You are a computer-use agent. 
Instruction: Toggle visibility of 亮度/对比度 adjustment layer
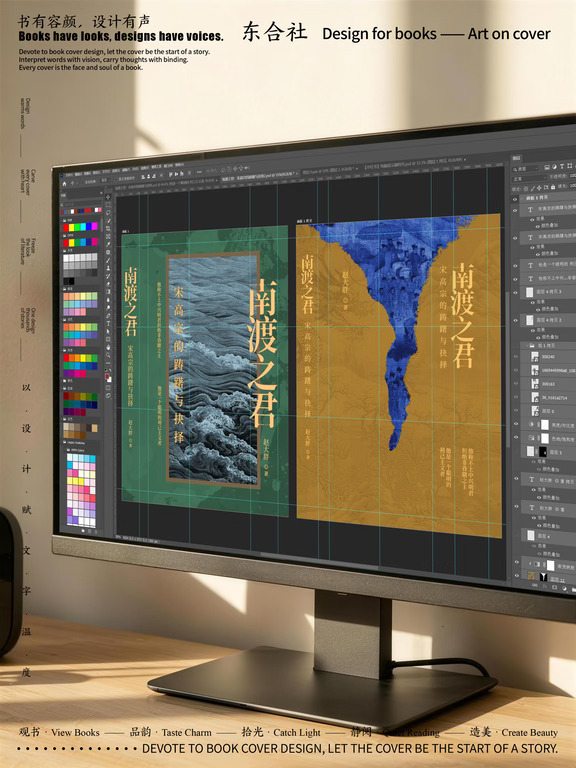coord(516,424)
